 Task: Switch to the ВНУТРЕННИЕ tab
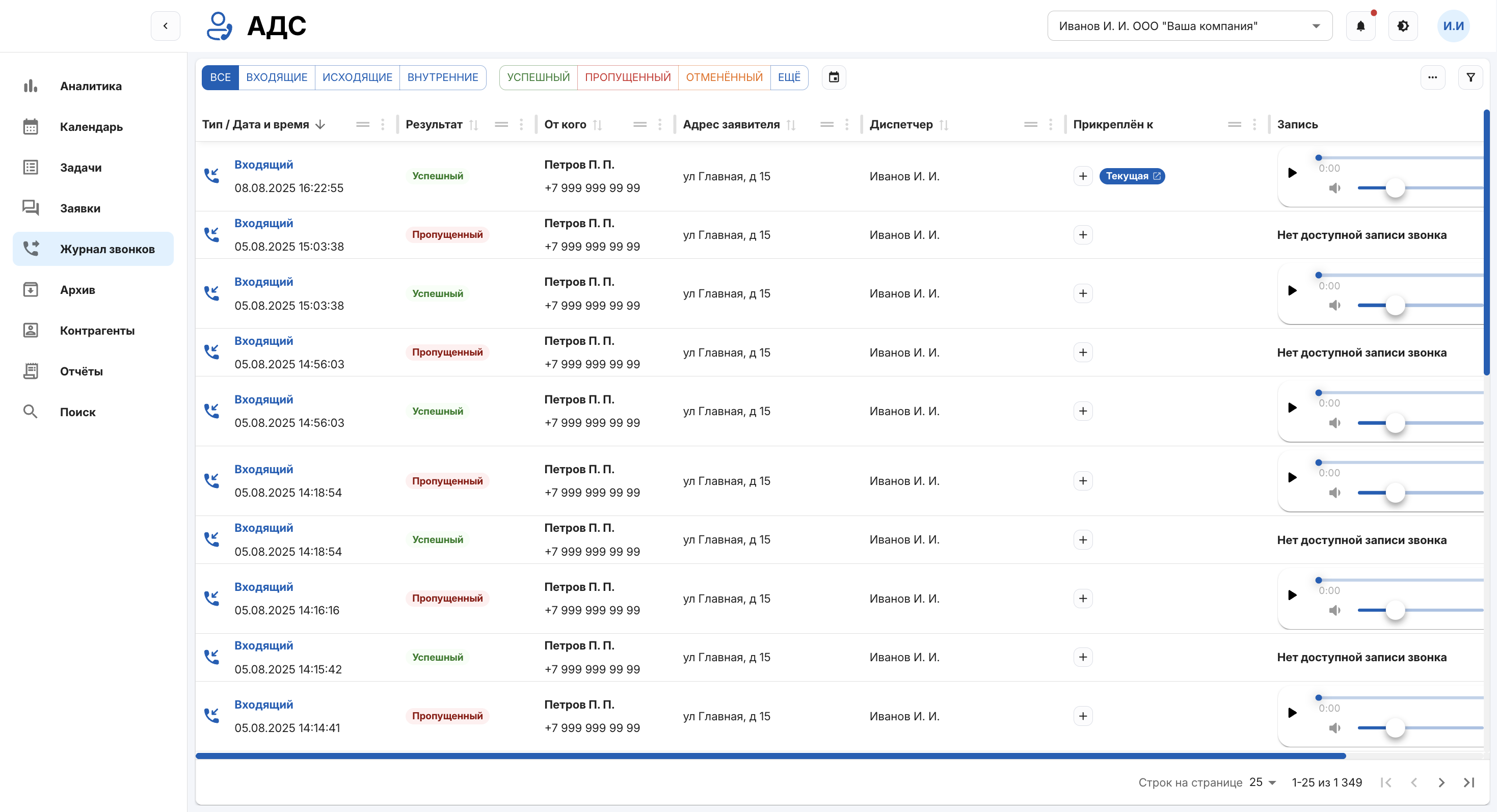click(x=443, y=77)
